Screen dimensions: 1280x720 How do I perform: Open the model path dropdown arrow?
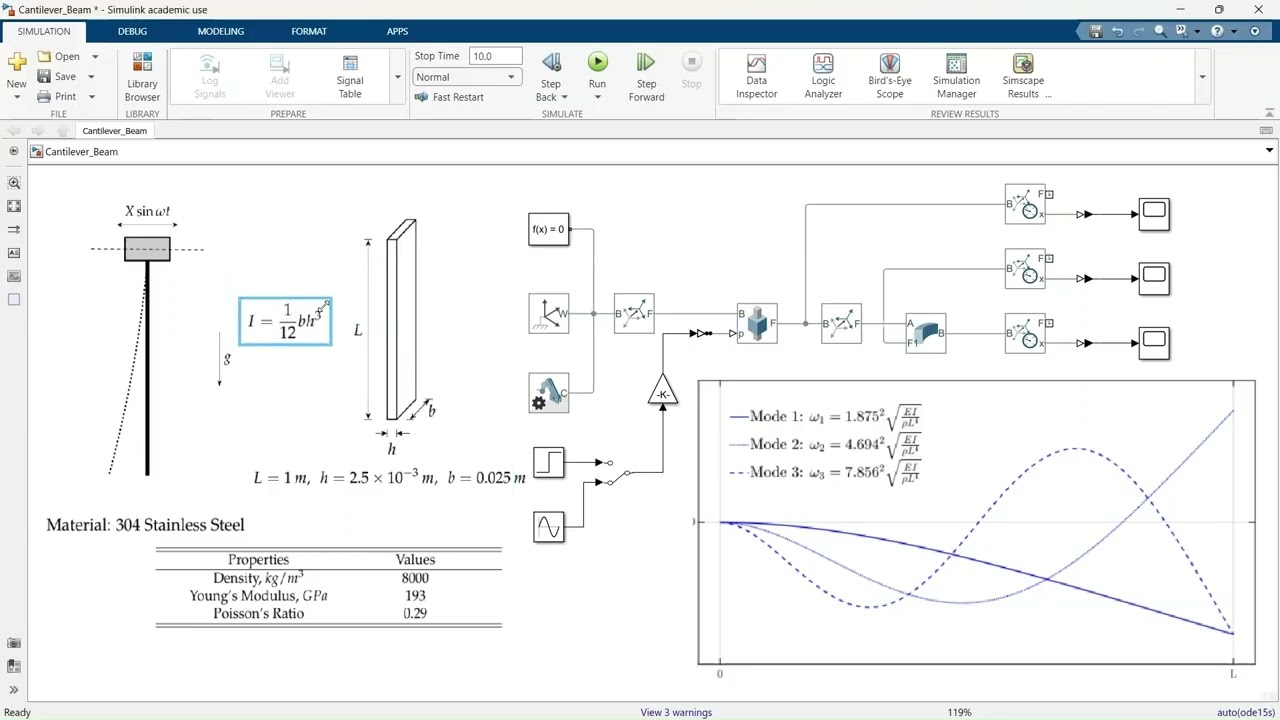[1269, 151]
